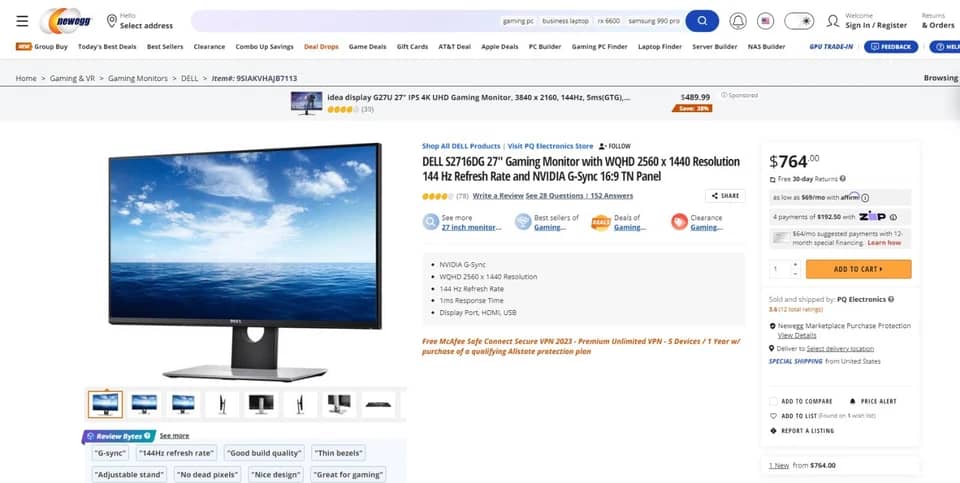Select the "144Hz refresh rate" review tag
Viewport: 960px width, 483px height.
tap(176, 453)
